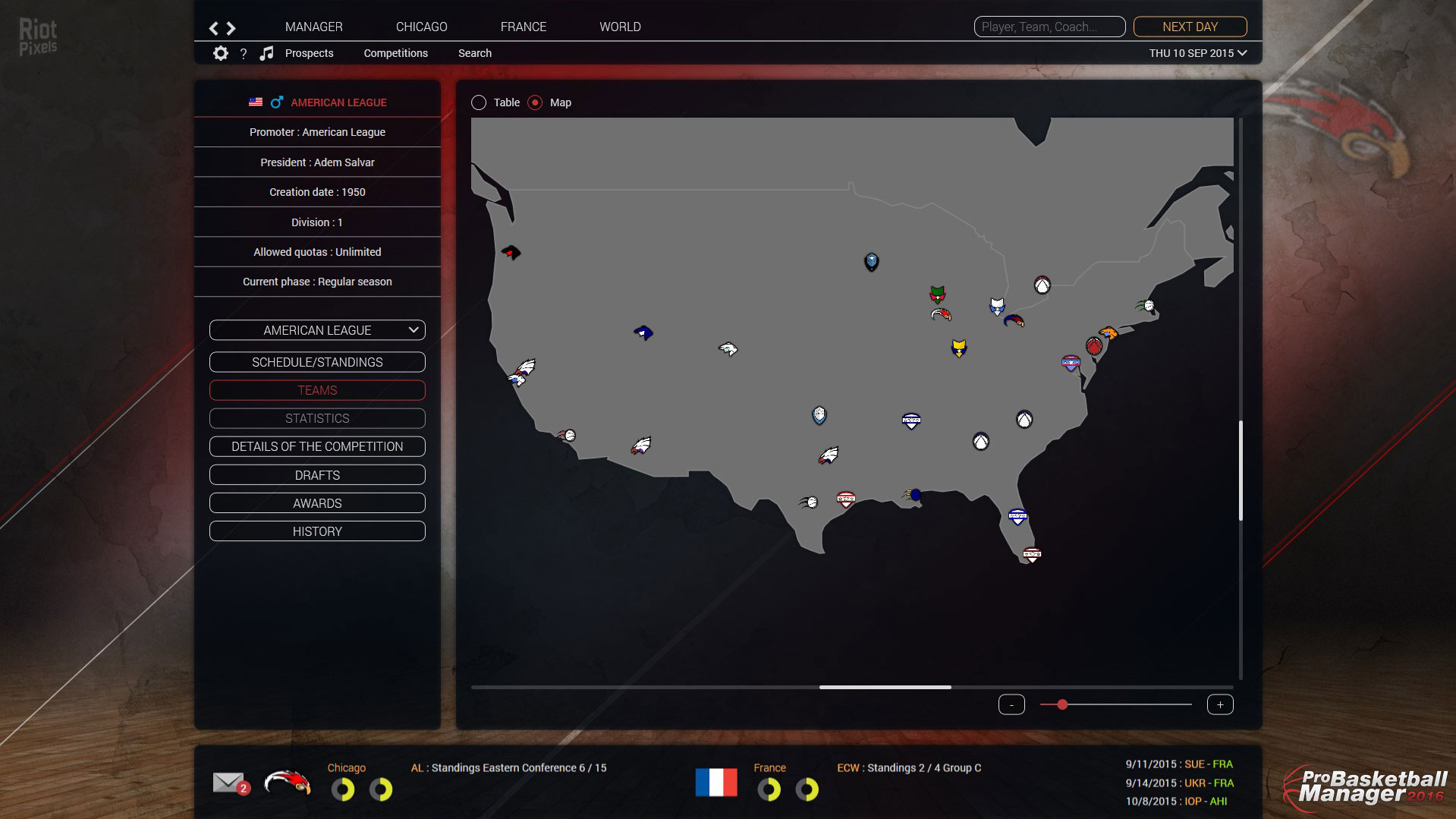This screenshot has height=819, width=1456.
Task: Select the black-red team logo in the Pacific Northwest
Action: 511,252
